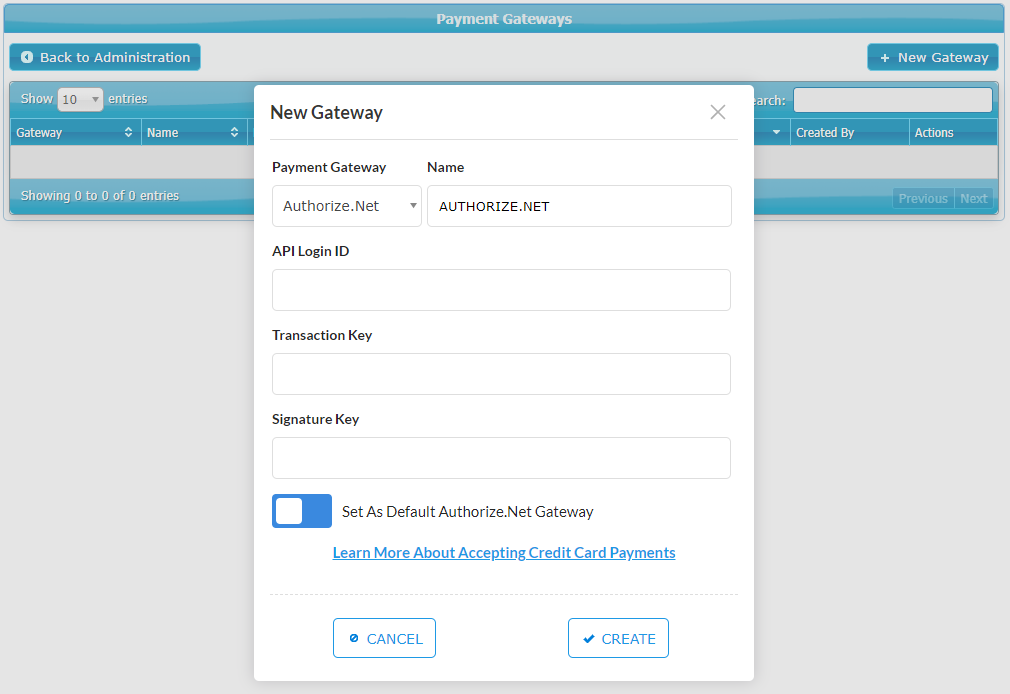Sort table by Gateway column
1010x694 pixels.
point(75,132)
